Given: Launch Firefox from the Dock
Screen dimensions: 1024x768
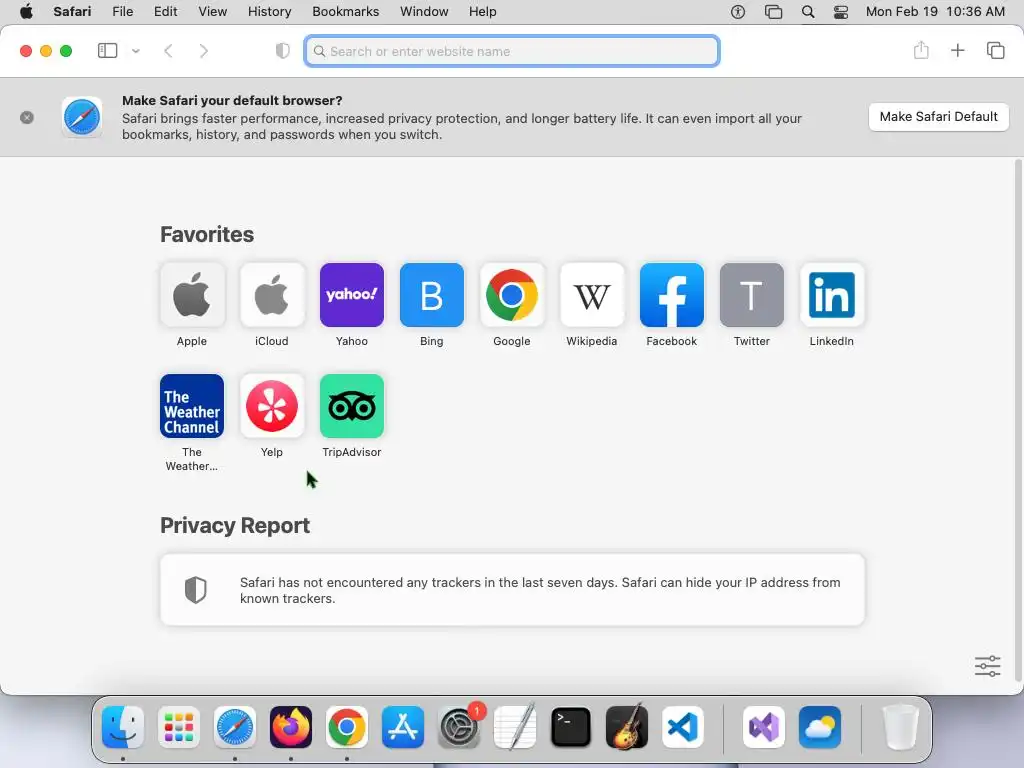Looking at the screenshot, I should tap(291, 727).
